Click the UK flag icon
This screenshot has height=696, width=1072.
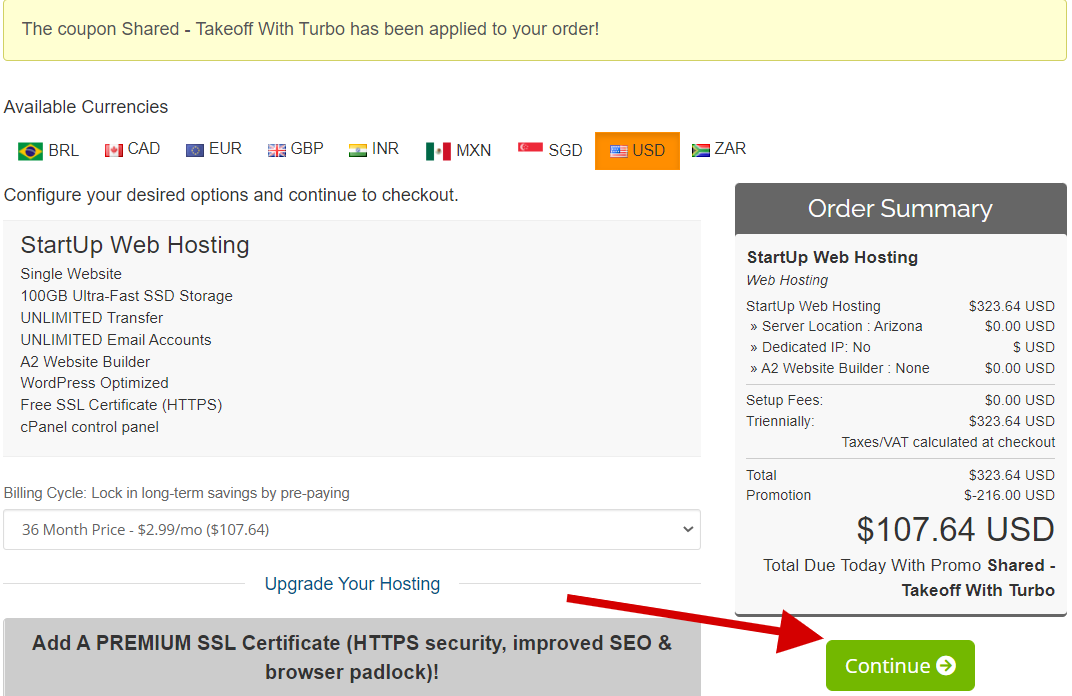277,150
